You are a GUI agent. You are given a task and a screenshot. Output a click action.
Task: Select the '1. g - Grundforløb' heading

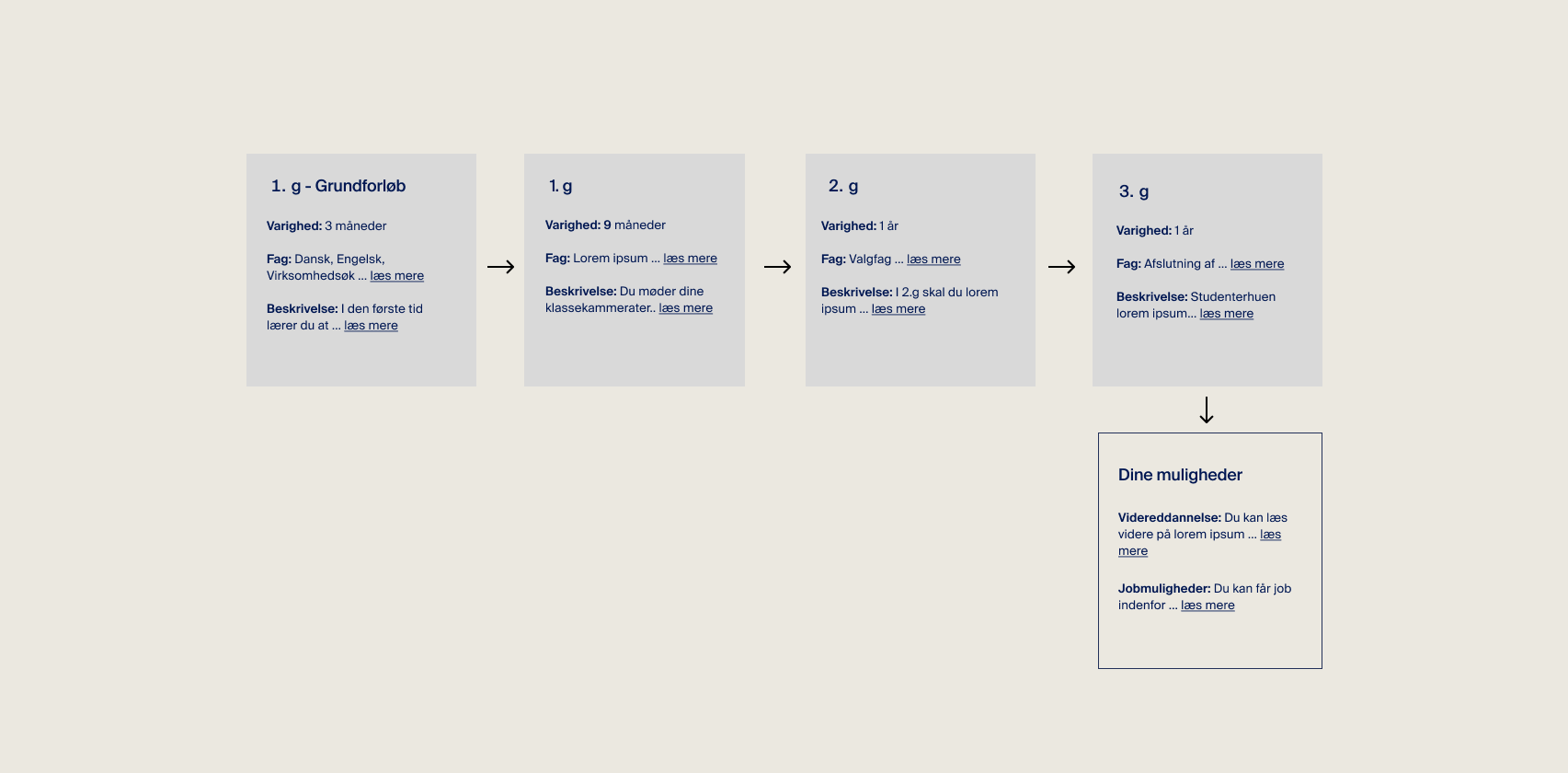click(338, 186)
